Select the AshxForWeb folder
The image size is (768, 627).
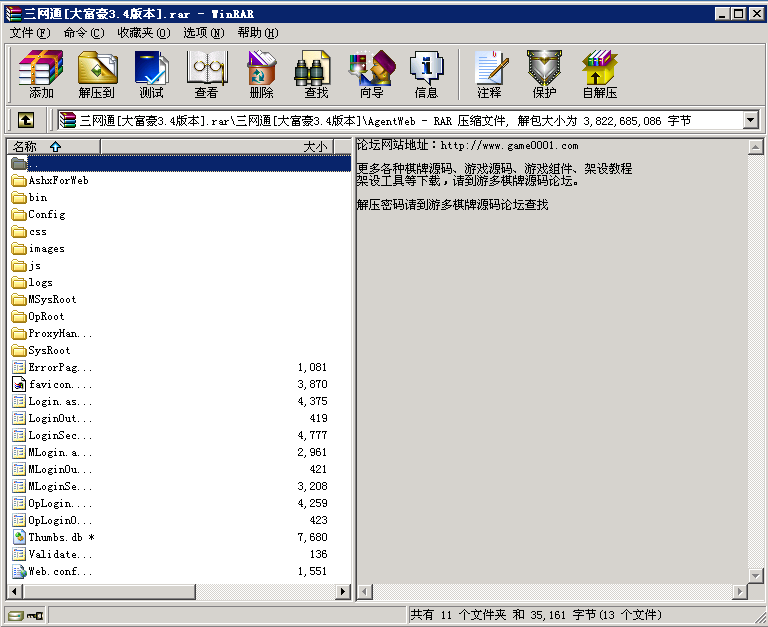pos(58,181)
